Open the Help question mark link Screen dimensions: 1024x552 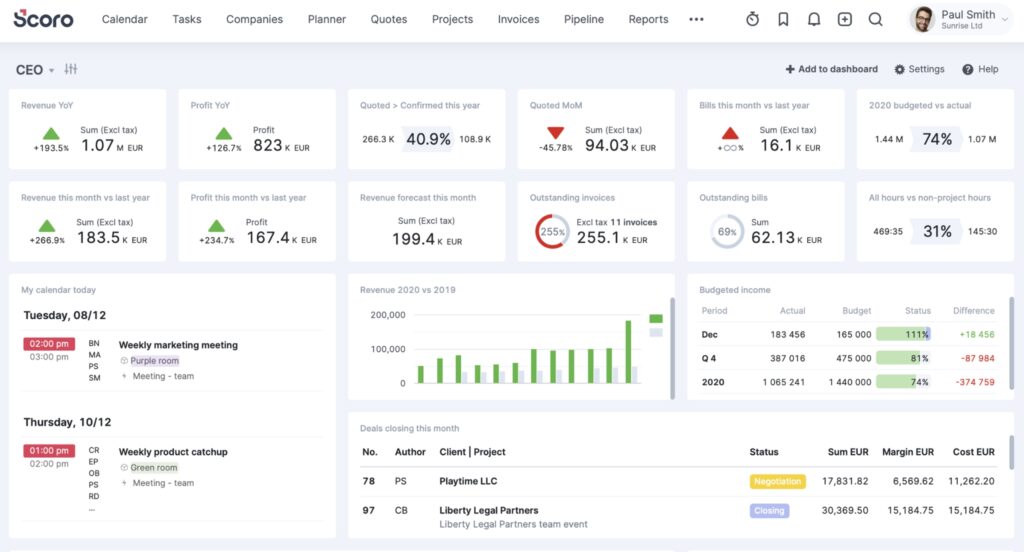pyautogui.click(x=980, y=69)
